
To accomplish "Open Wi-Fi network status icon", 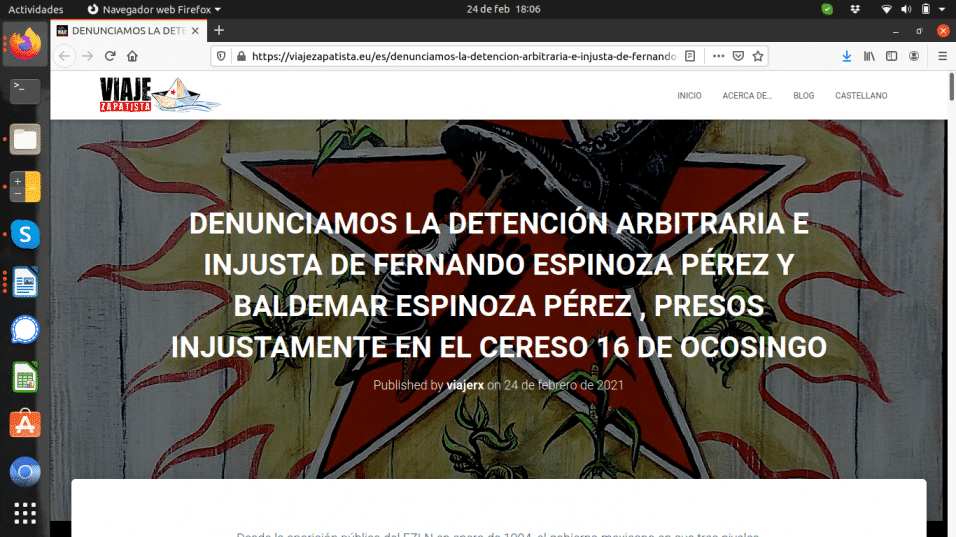I will coord(886,9).
